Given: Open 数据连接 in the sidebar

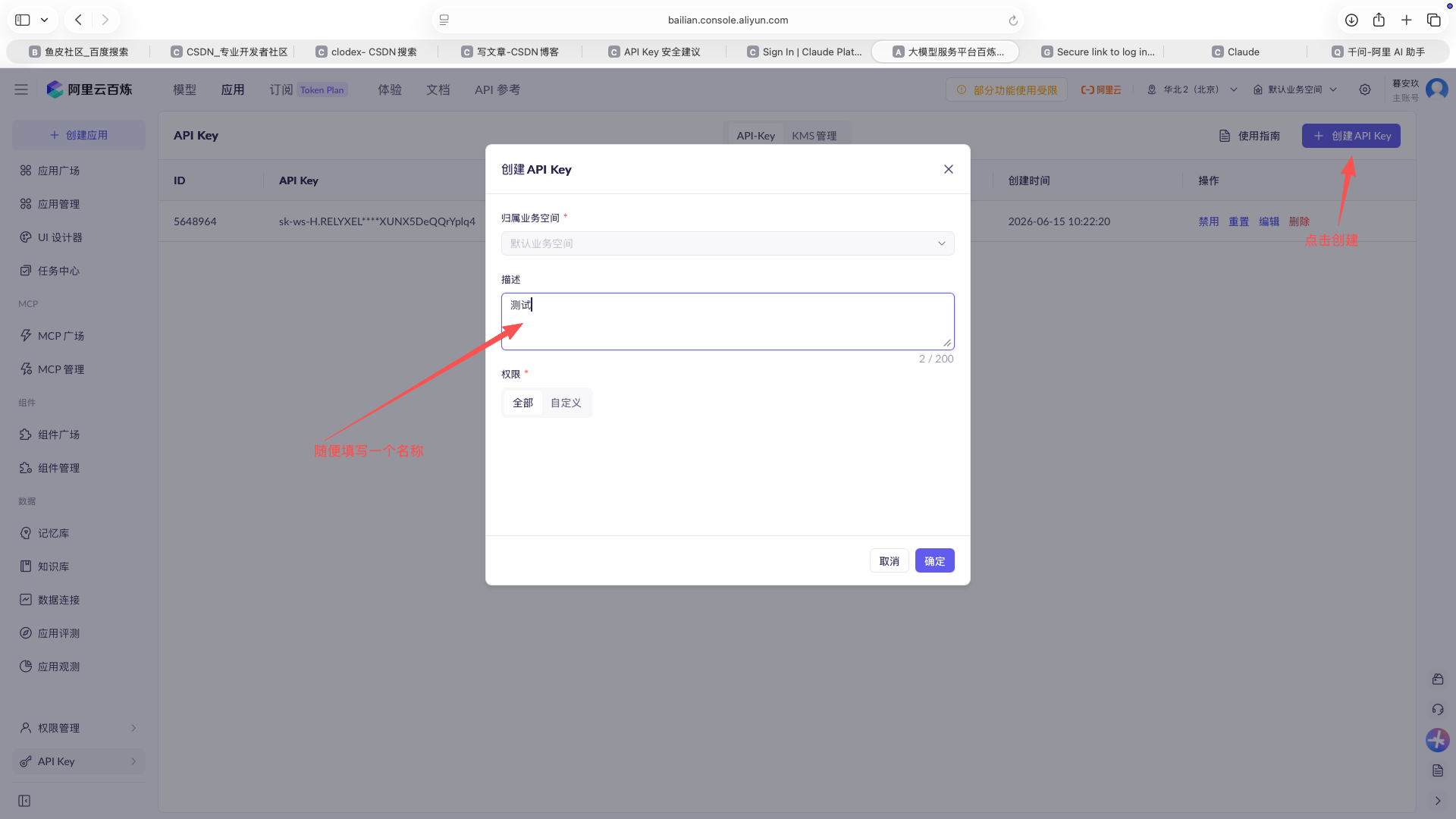Looking at the screenshot, I should [79, 600].
